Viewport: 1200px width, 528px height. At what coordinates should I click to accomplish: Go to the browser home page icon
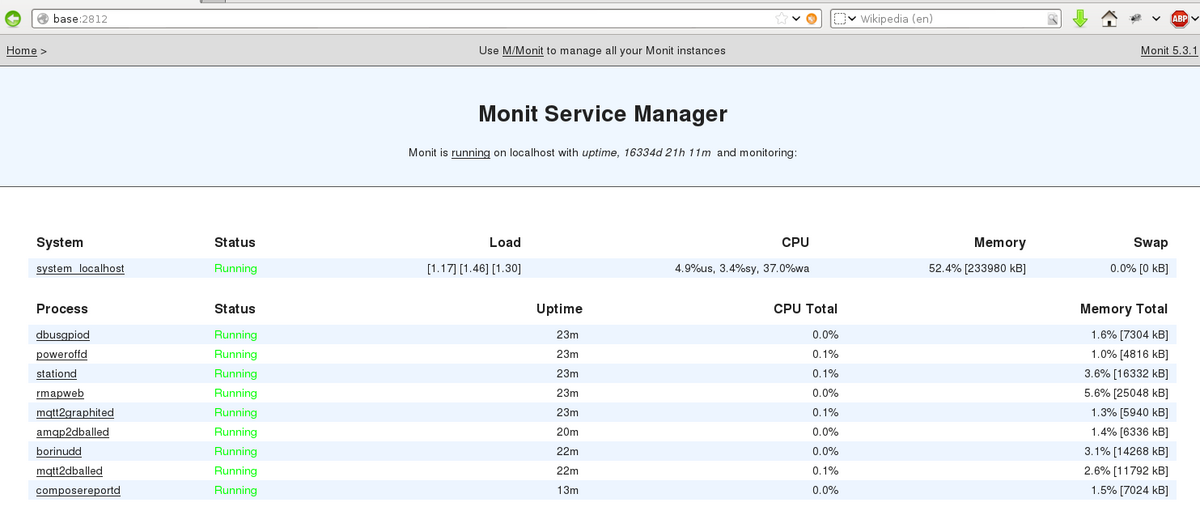(x=1109, y=18)
